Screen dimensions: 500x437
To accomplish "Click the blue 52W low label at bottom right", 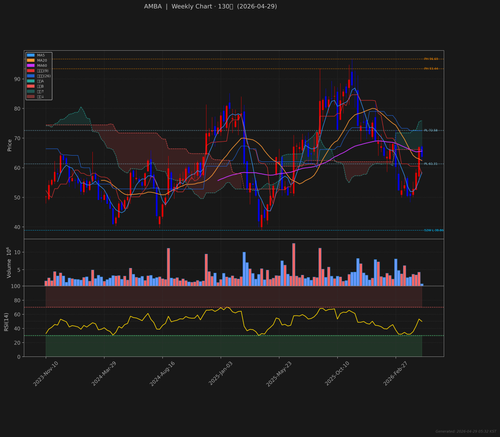I will coord(434,230).
